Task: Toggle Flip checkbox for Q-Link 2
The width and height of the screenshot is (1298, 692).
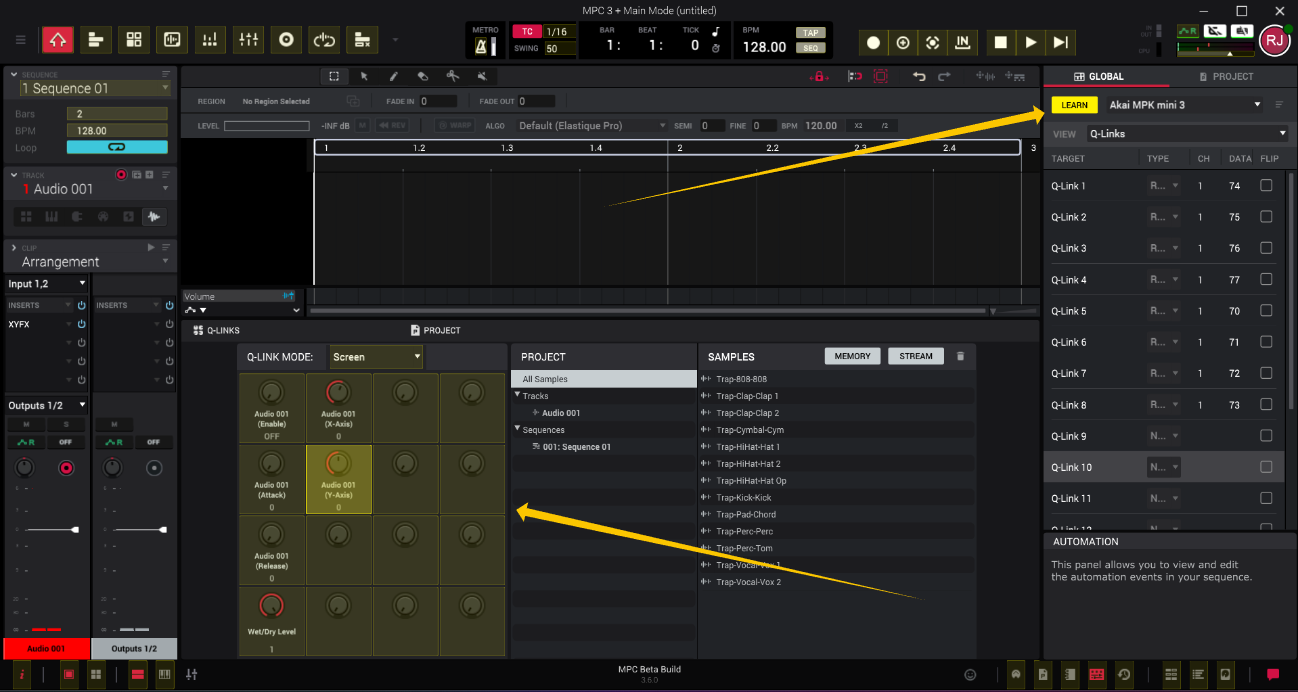Action: 1266,216
